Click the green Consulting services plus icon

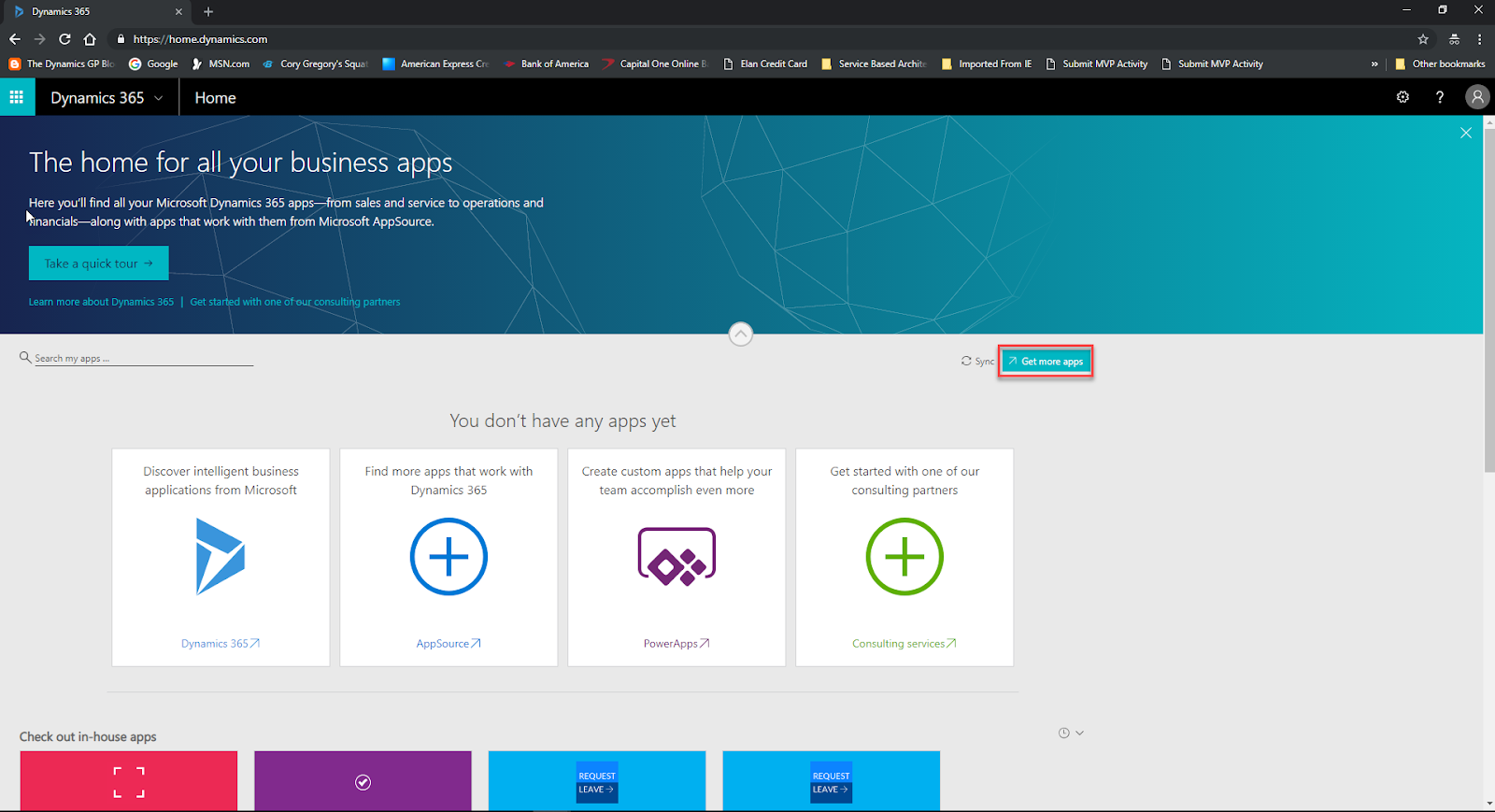coord(904,557)
